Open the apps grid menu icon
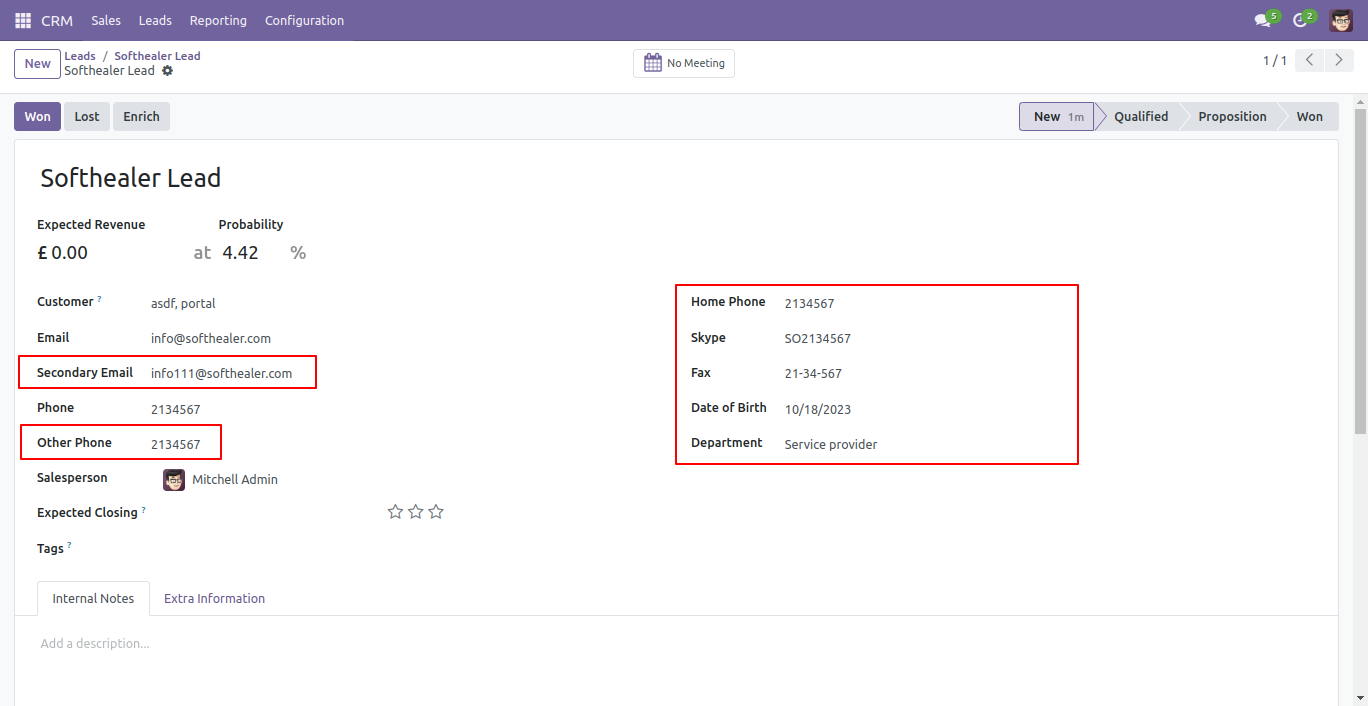 pyautogui.click(x=23, y=20)
